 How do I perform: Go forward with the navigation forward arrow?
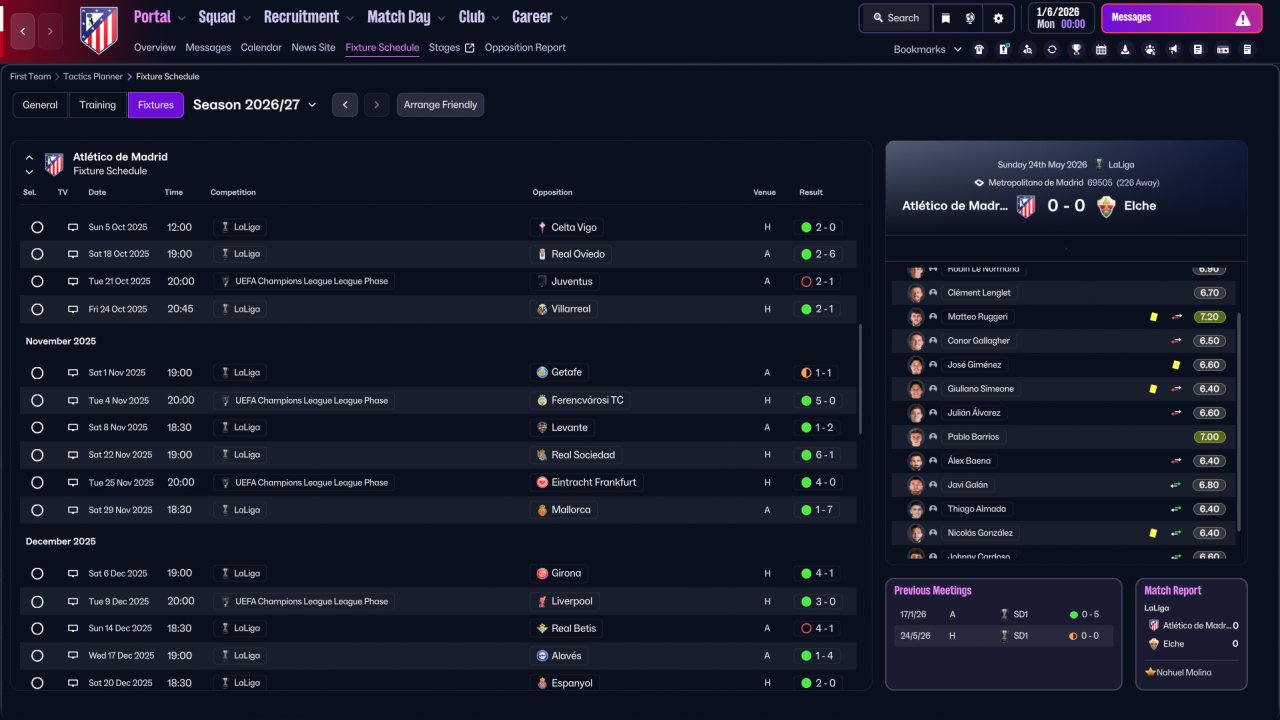click(50, 31)
